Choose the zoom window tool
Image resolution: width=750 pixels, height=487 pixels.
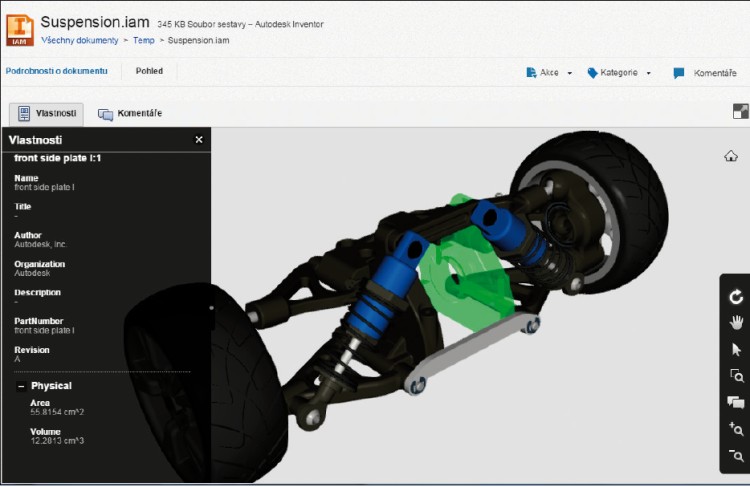tap(736, 376)
